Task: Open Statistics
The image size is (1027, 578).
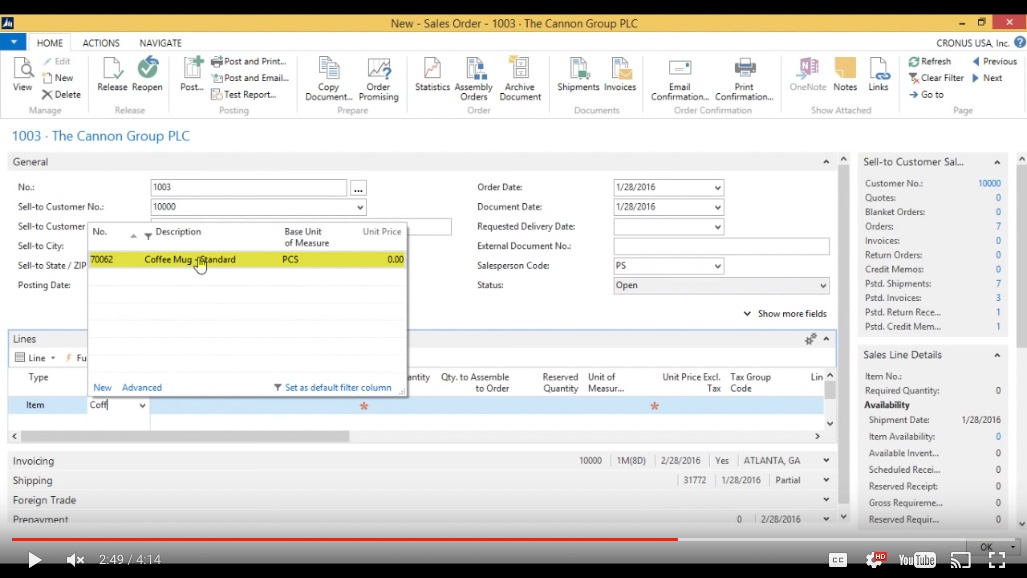Action: coord(432,75)
